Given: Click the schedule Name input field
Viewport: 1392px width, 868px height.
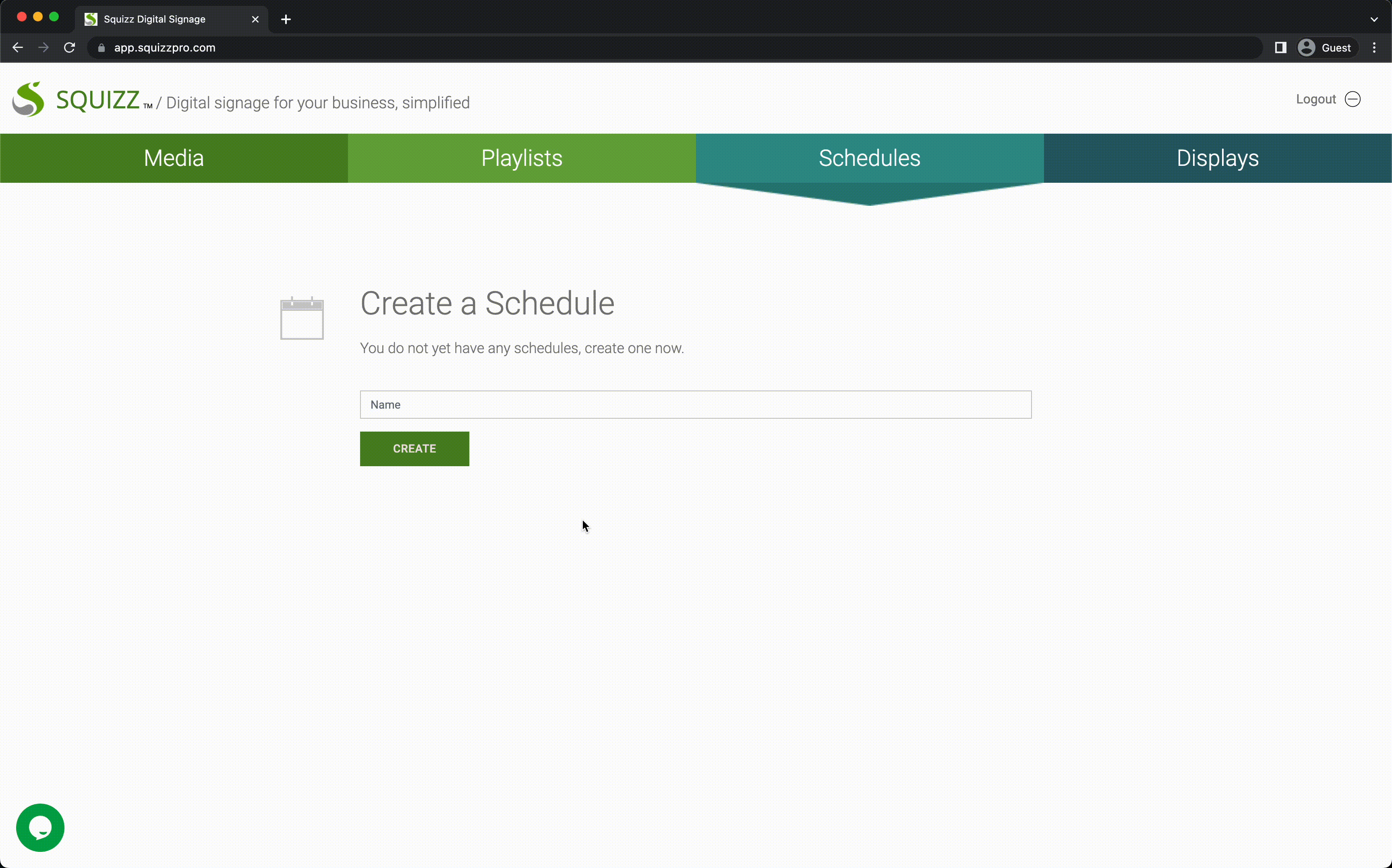Looking at the screenshot, I should (x=696, y=405).
